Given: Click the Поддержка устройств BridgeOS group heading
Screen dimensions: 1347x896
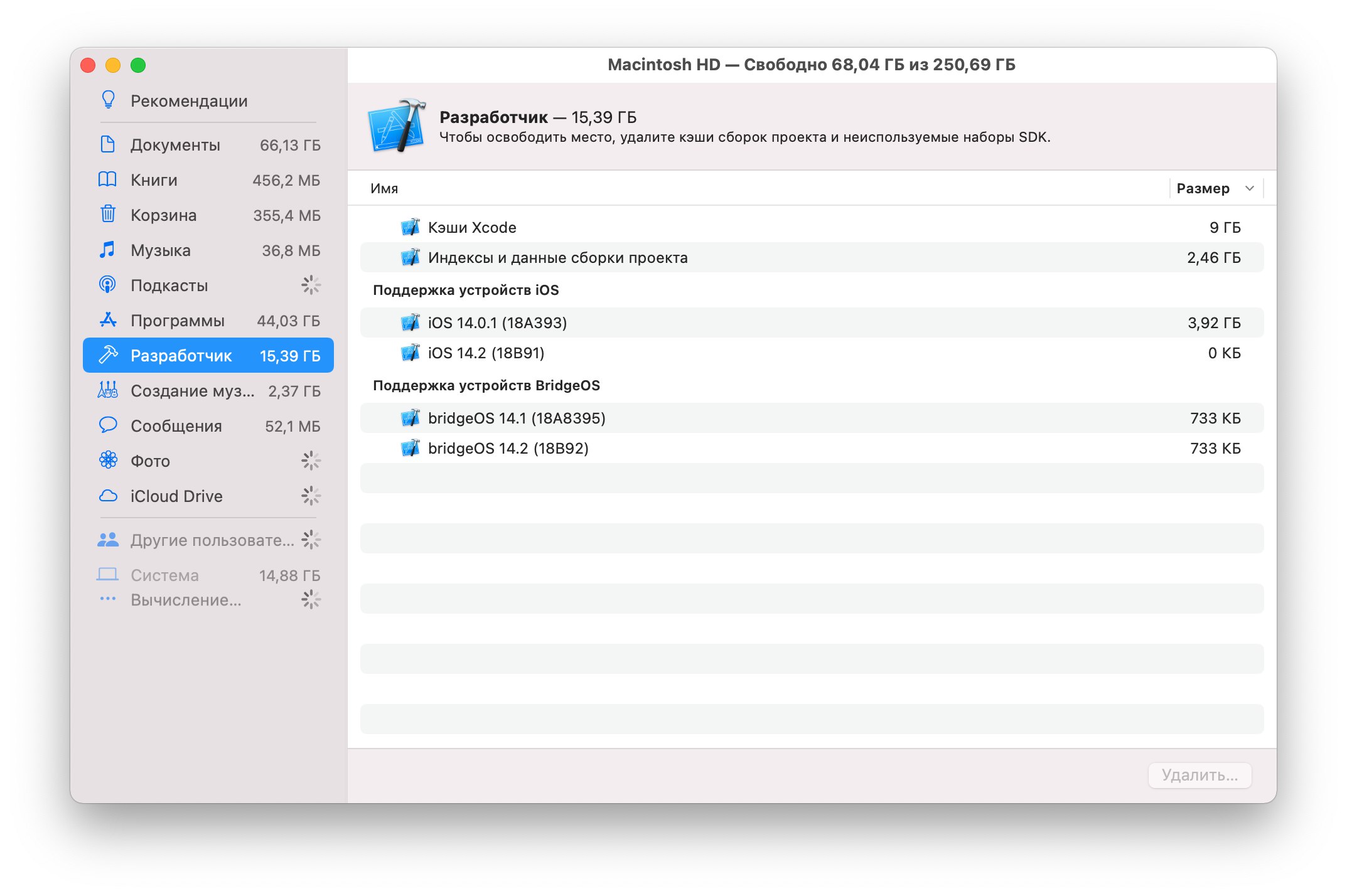Looking at the screenshot, I should point(486,385).
